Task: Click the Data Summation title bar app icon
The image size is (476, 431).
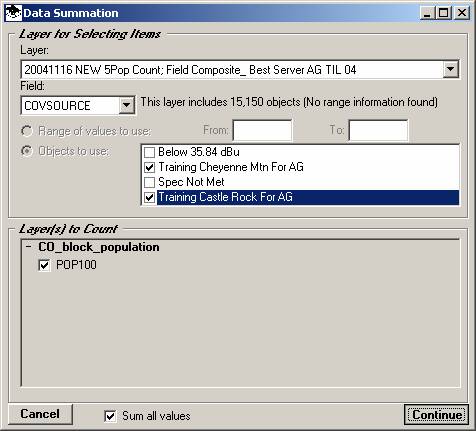Action: [x=14, y=13]
